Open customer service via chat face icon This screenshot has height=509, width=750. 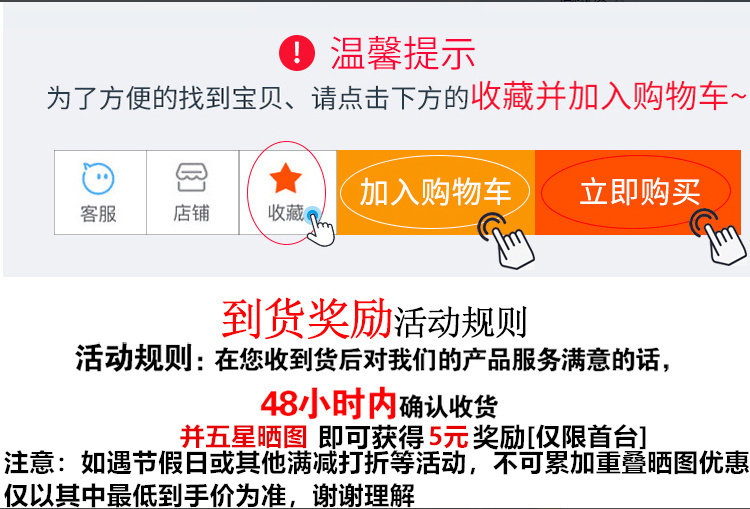point(99,178)
